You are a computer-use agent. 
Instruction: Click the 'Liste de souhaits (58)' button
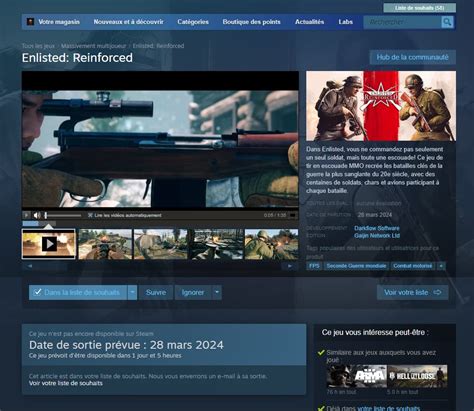coord(420,8)
